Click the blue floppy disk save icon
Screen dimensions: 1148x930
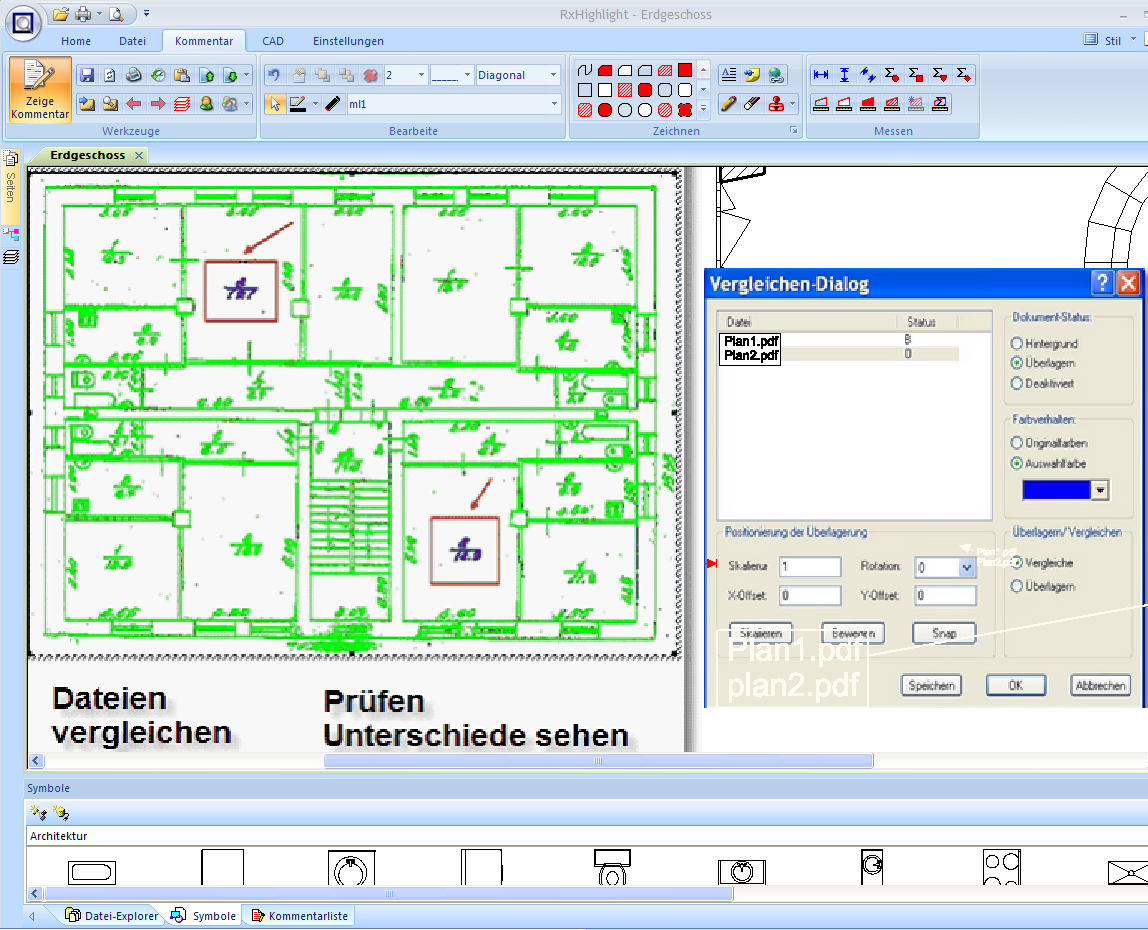87,75
